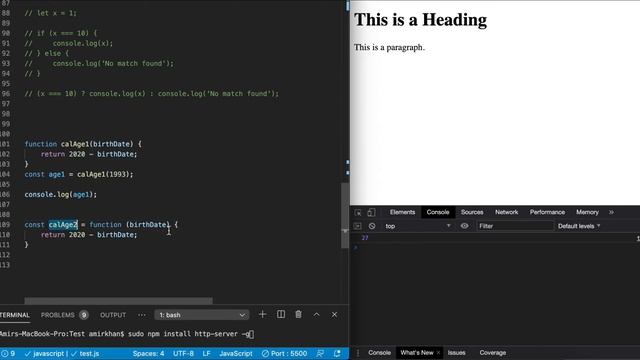Clear the console with the ban icon
The height and width of the screenshot is (360, 640).
point(372,226)
